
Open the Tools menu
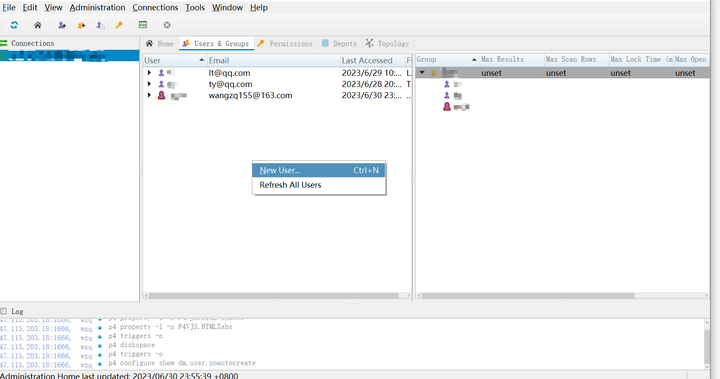195,8
